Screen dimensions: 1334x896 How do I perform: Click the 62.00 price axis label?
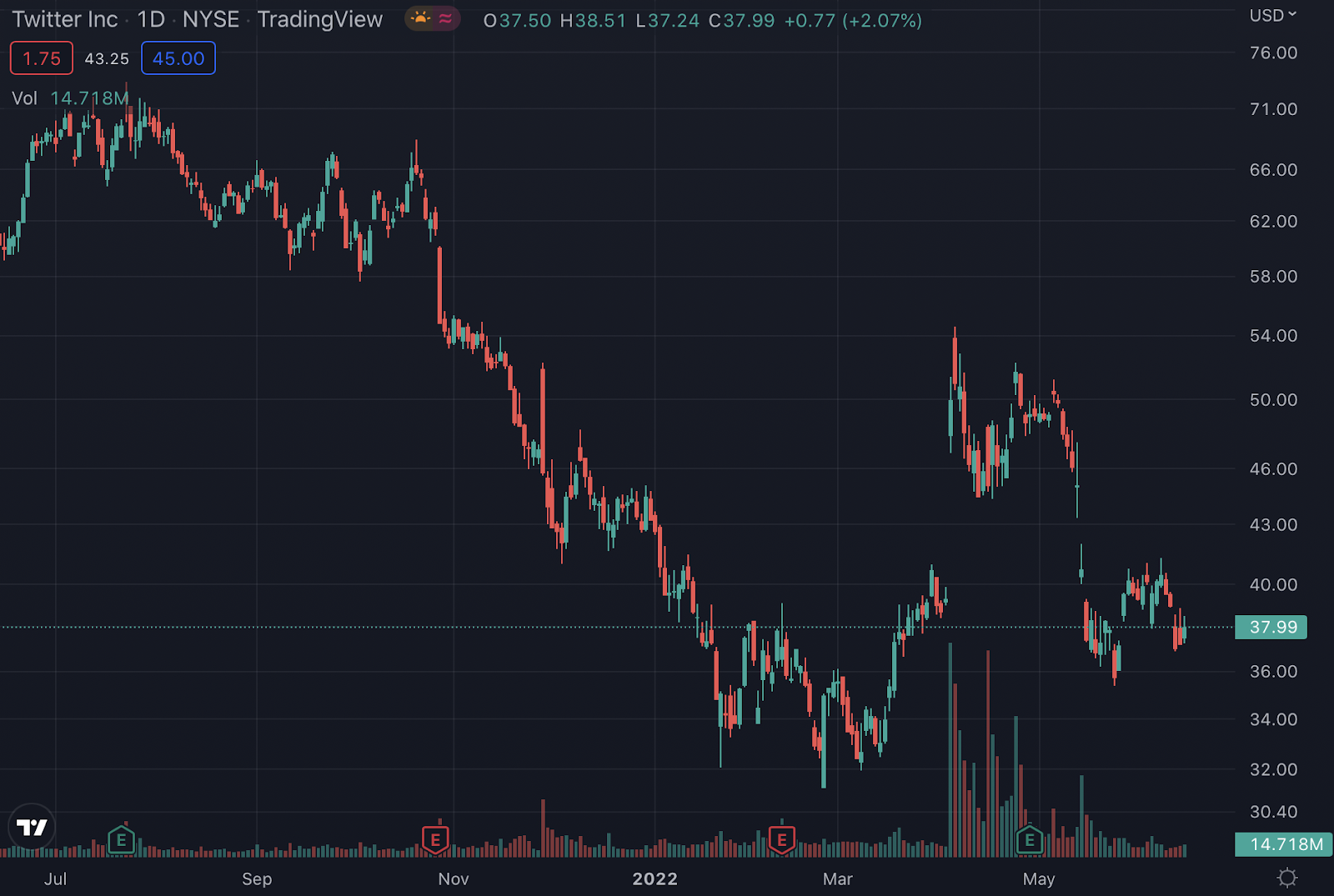click(x=1273, y=222)
